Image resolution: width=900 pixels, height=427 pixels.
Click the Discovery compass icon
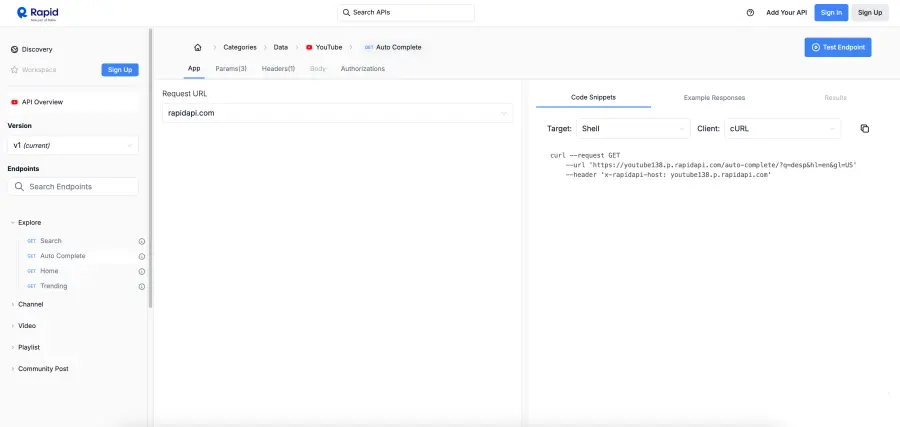tap(14, 49)
